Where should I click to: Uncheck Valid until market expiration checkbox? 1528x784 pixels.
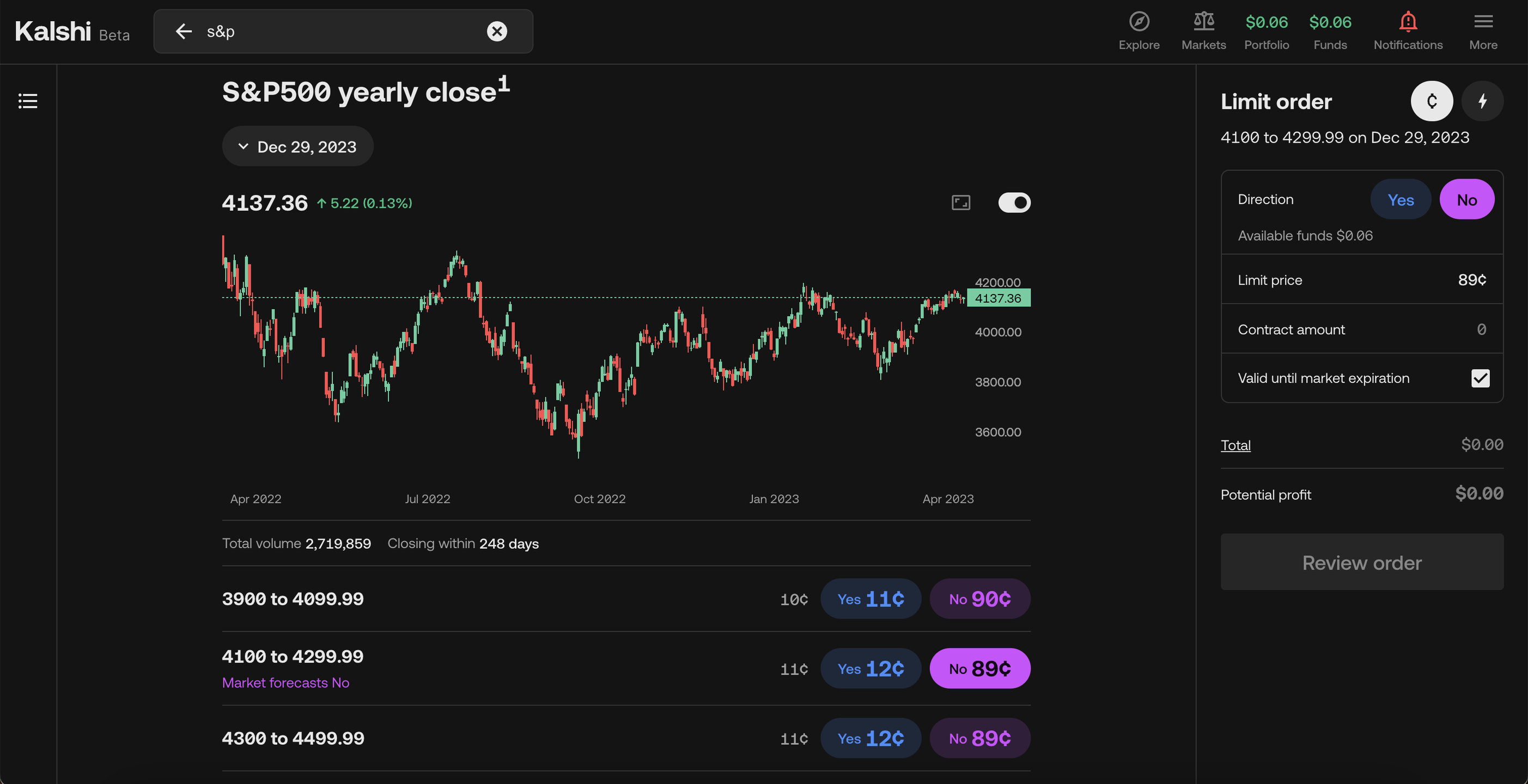tap(1480, 378)
